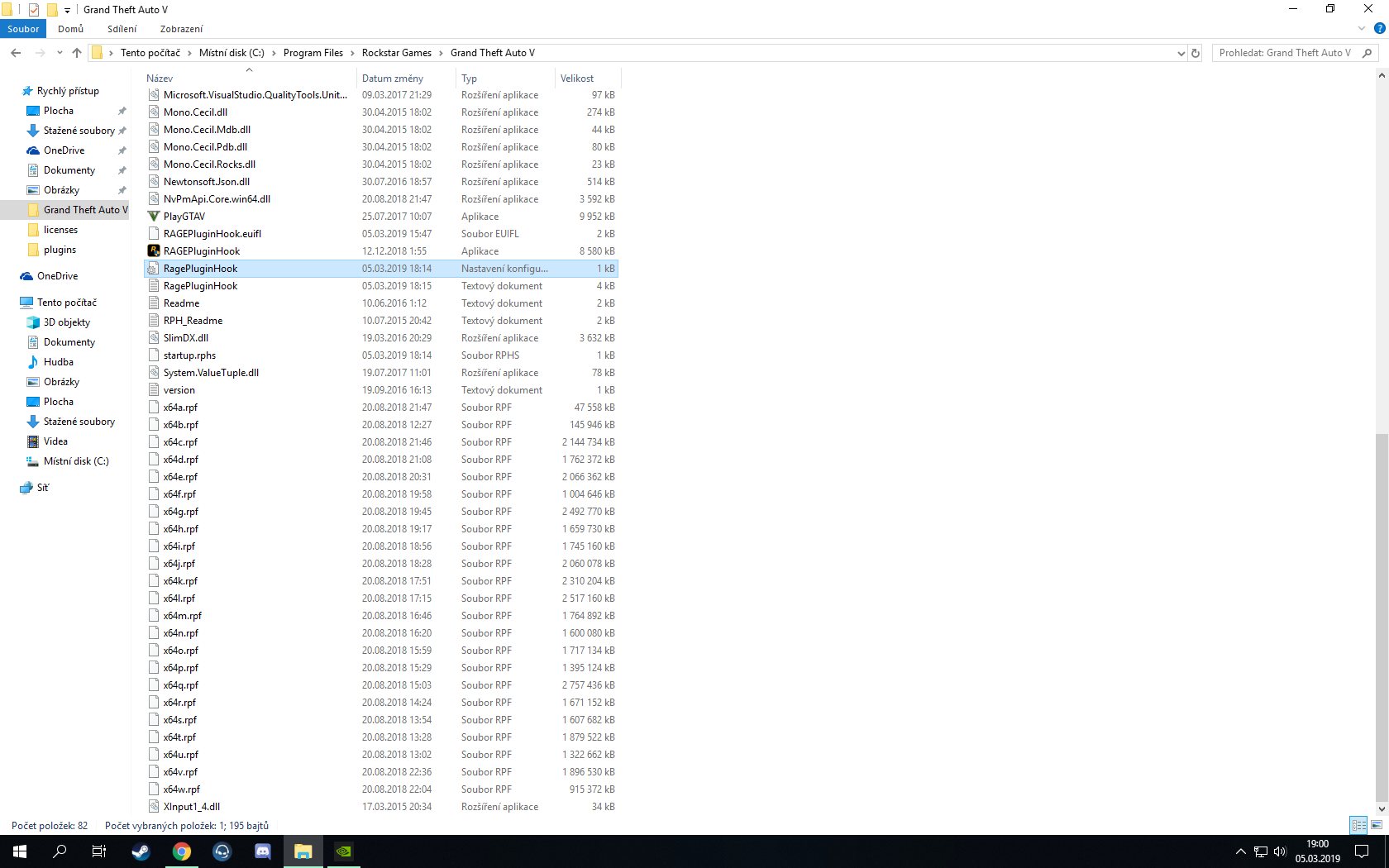Click the network icon in system tray
1389x868 pixels.
coord(1260,851)
